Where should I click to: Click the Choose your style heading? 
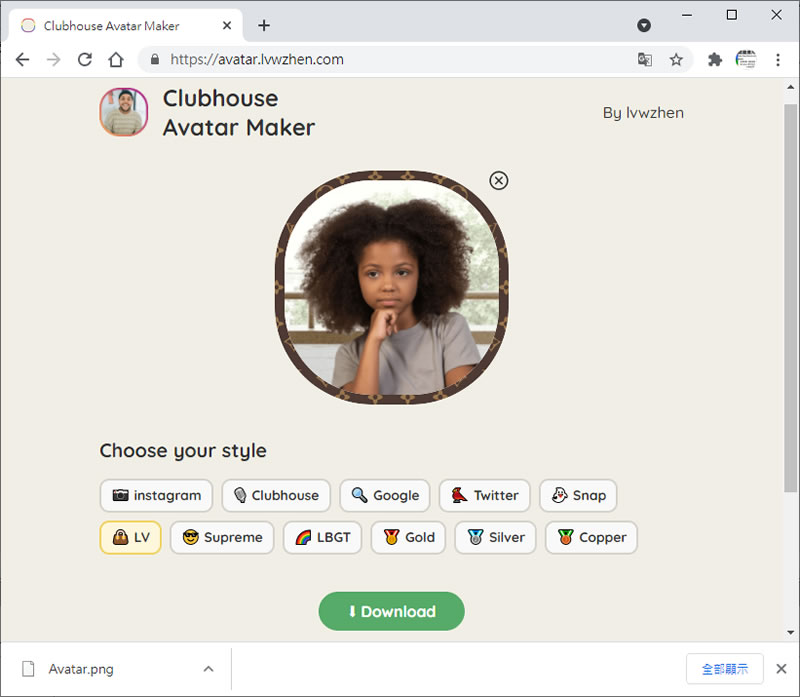point(183,451)
